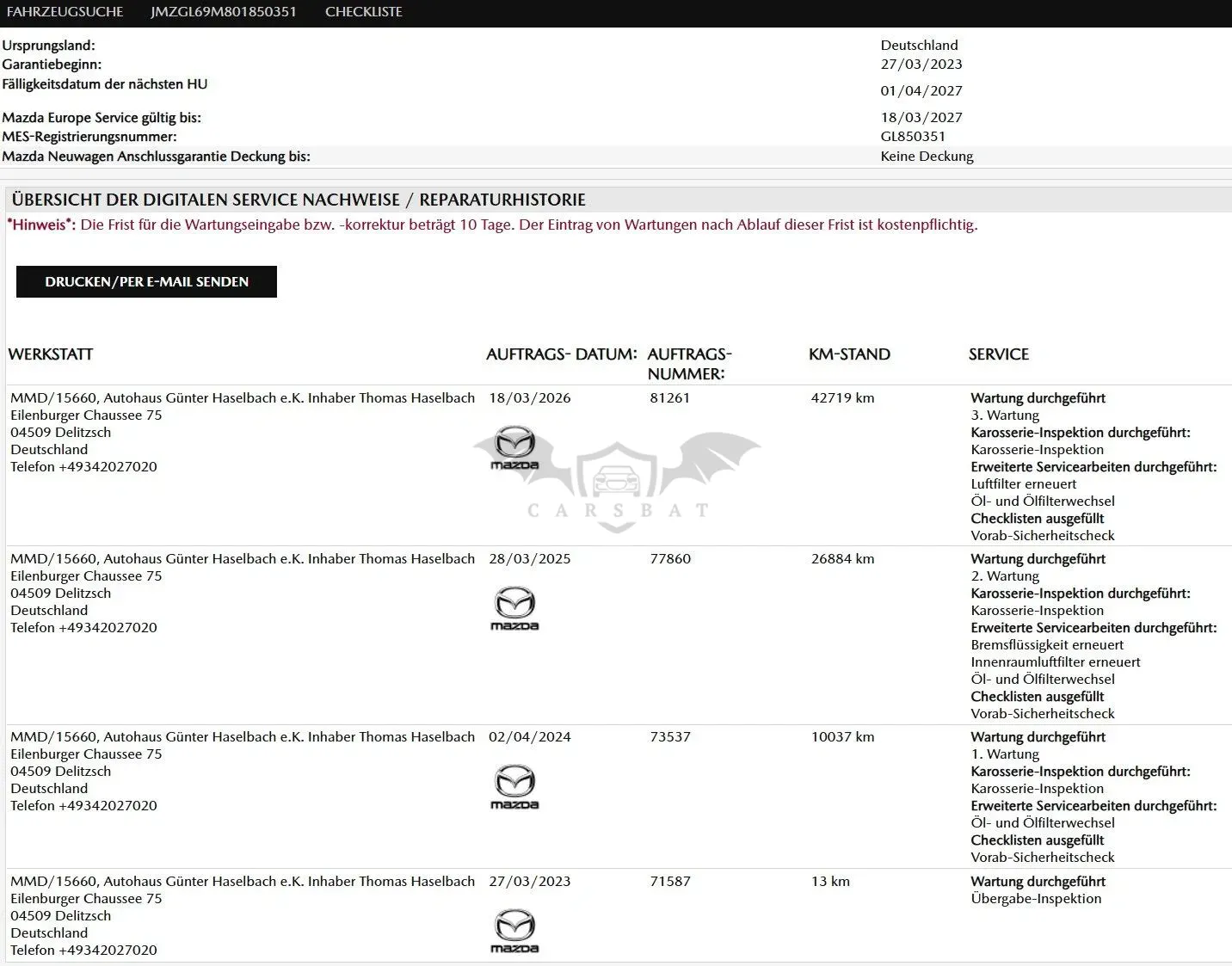Click order number 73537
Image resolution: width=1232 pixels, height=966 pixels.
[670, 736]
